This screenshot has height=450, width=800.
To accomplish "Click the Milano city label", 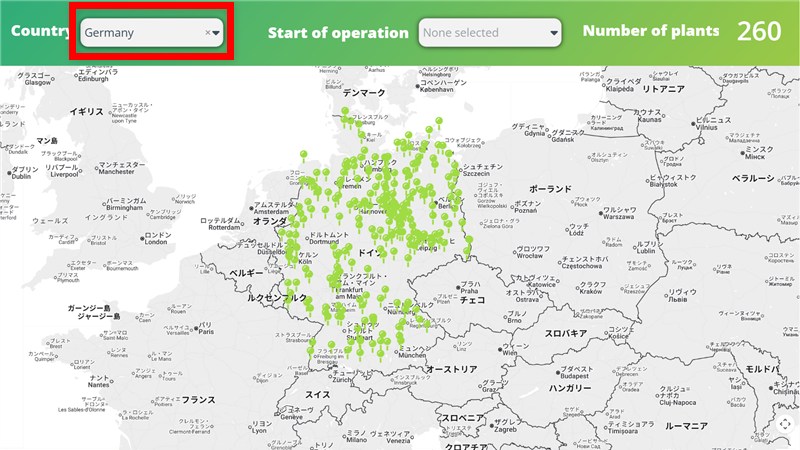I will point(355,438).
